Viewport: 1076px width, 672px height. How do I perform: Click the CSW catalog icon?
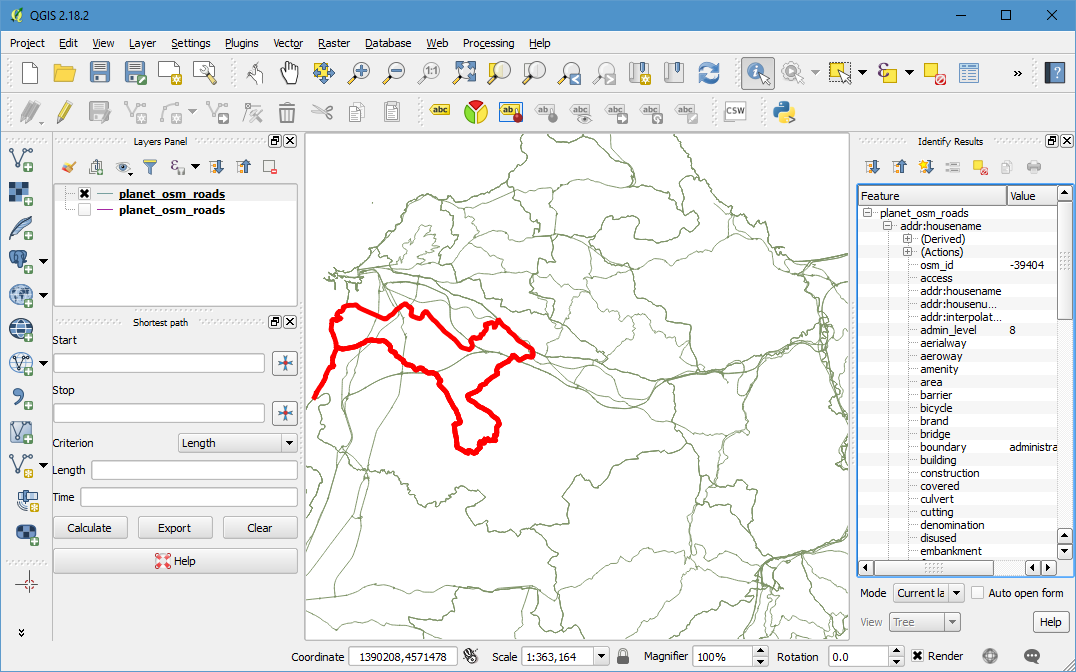click(x=735, y=111)
